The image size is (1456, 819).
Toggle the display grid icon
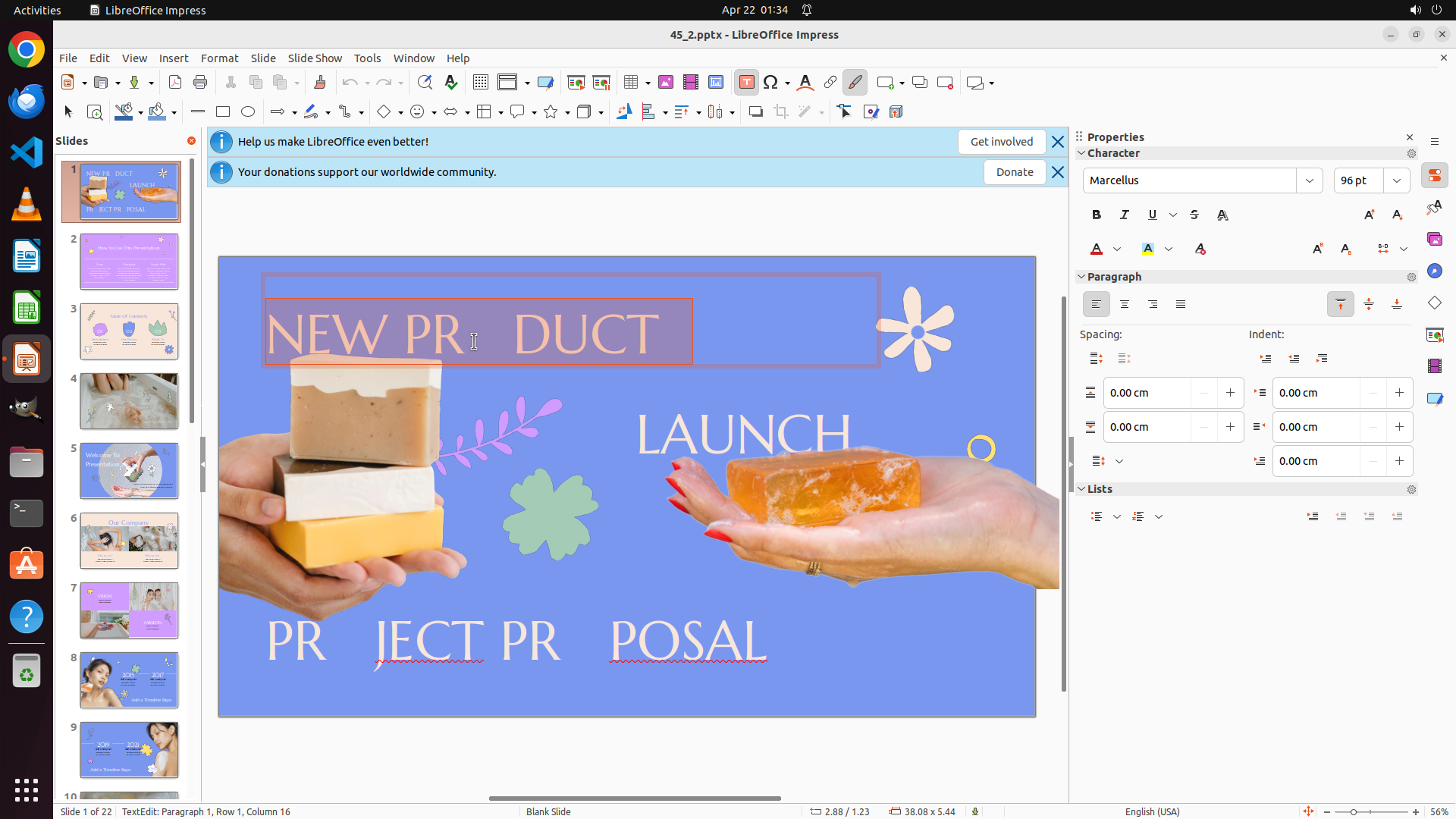[480, 83]
